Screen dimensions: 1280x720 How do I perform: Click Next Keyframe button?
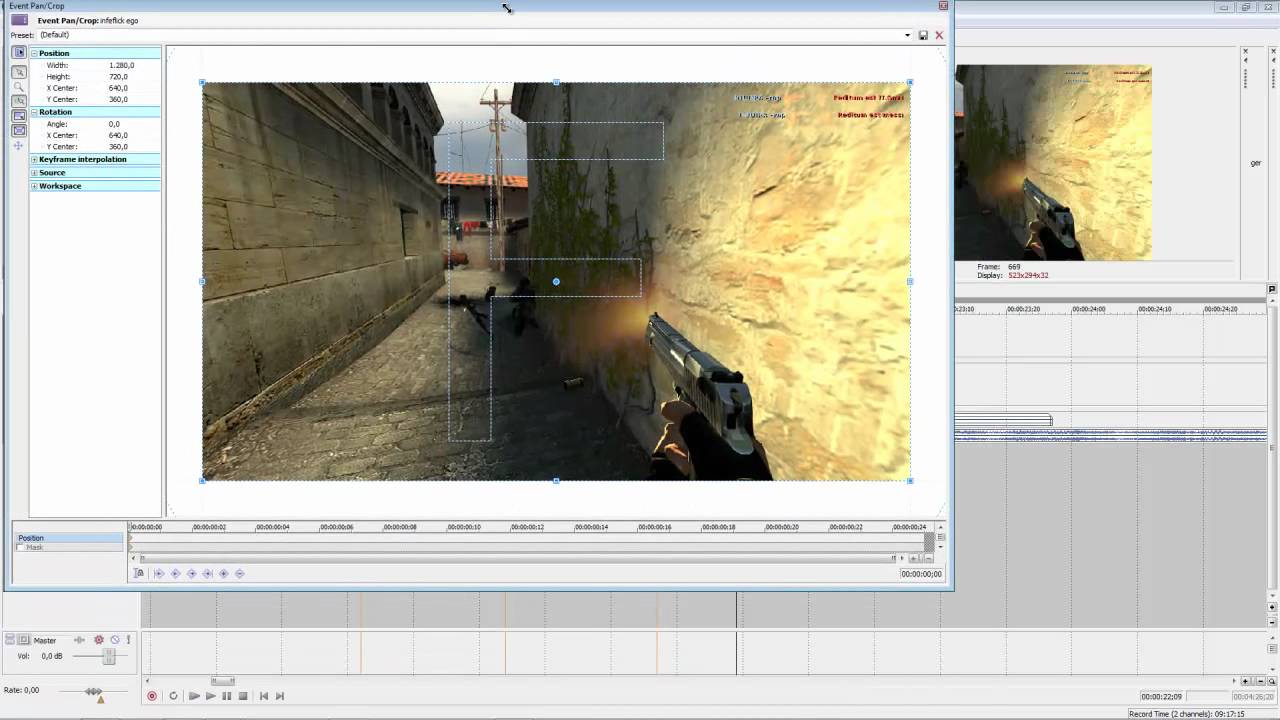(x=191, y=573)
